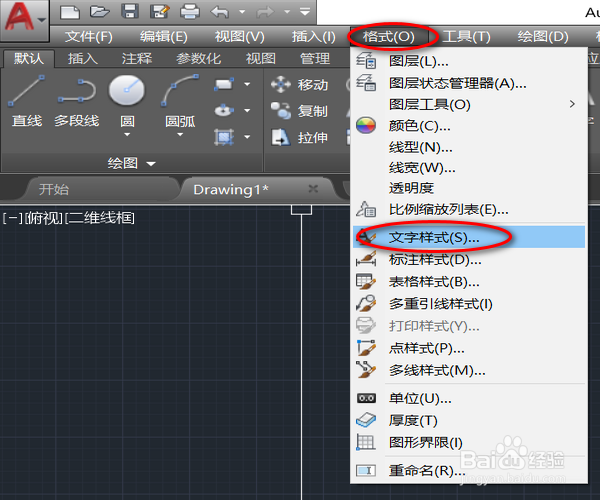Screen dimensions: 600x500
Task: Select the 直线 line tool
Action: tap(27, 101)
